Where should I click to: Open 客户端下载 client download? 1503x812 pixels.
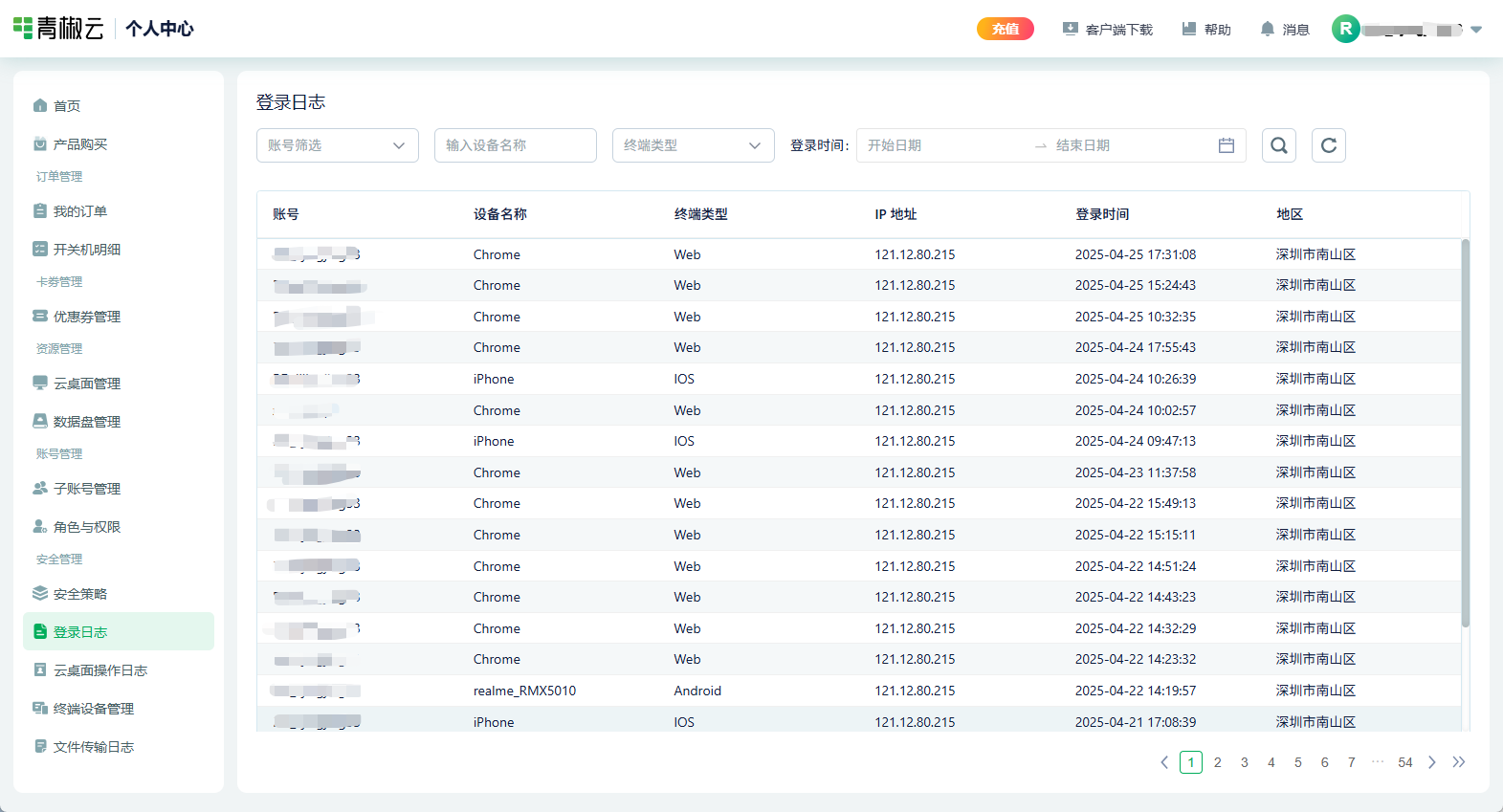1108,30
